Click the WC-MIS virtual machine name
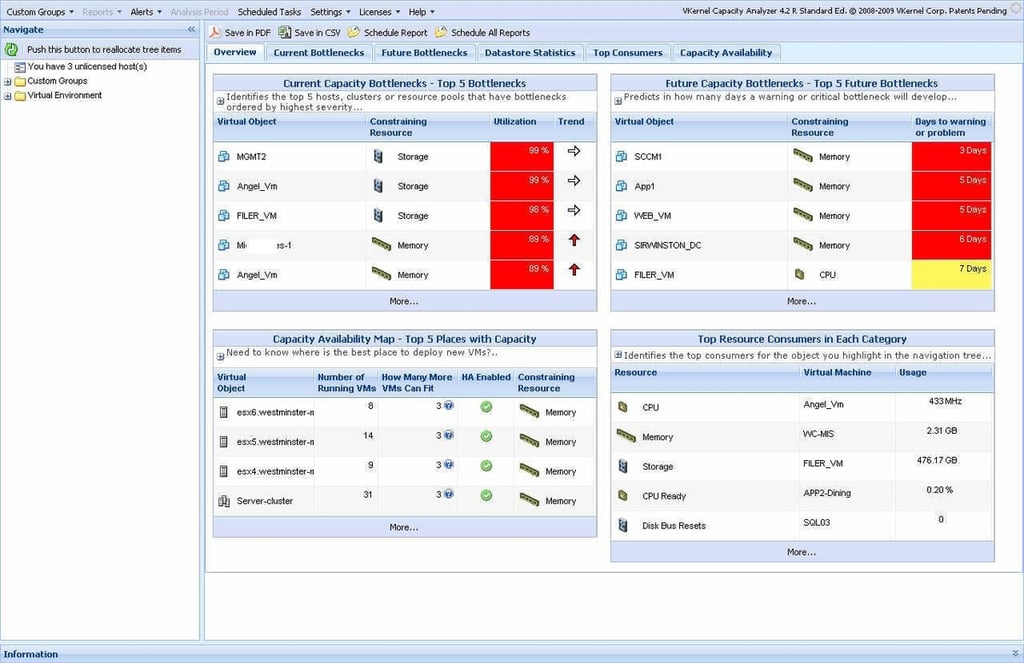The height and width of the screenshot is (663, 1024). [x=818, y=434]
